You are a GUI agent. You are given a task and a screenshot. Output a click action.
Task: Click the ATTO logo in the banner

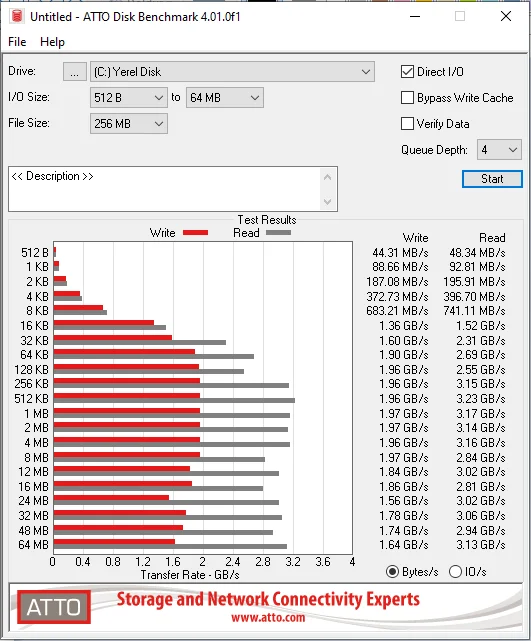54,607
